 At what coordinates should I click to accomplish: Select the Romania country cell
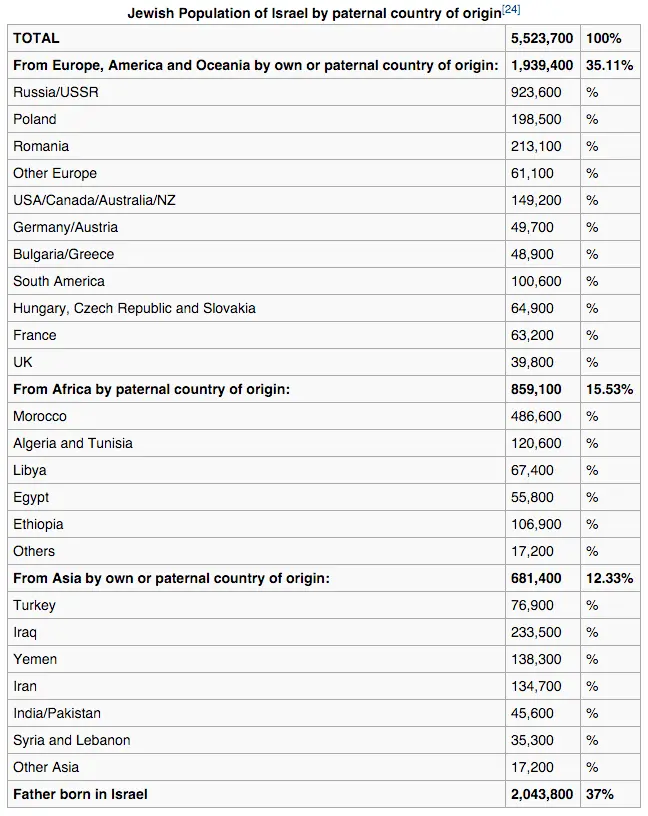point(41,146)
